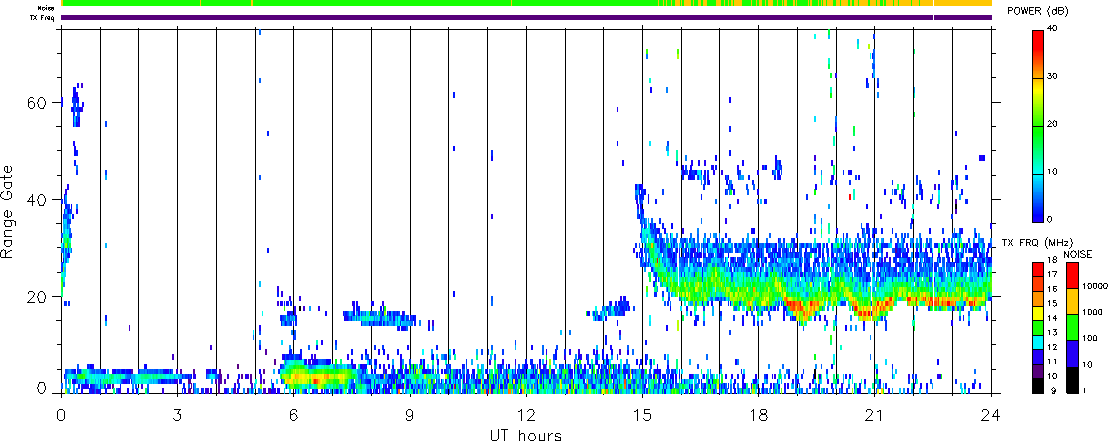The width and height of the screenshot is (1108, 441).
Task: Click the "9" tick label on UT hours axis
Action: [410, 414]
